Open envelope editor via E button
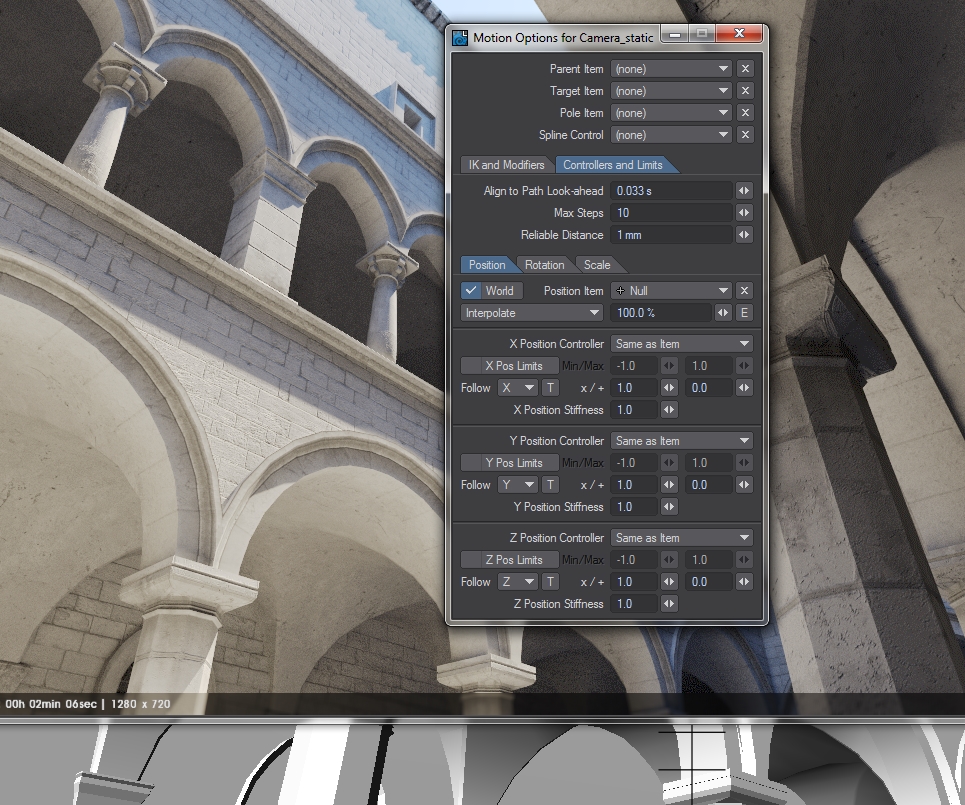The width and height of the screenshot is (965, 805). click(744, 313)
